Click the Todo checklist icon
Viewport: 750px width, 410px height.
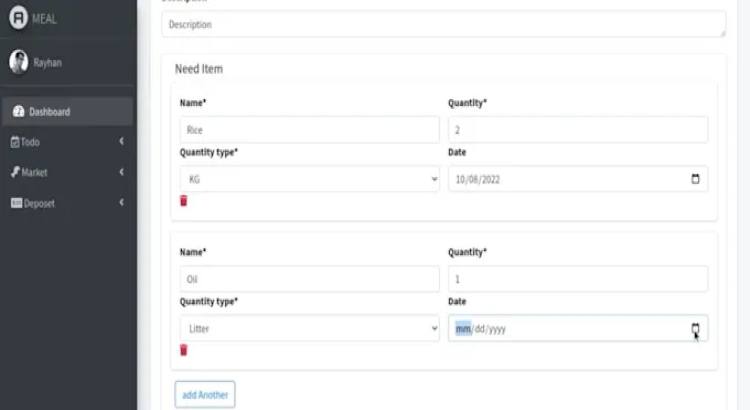click(15, 142)
